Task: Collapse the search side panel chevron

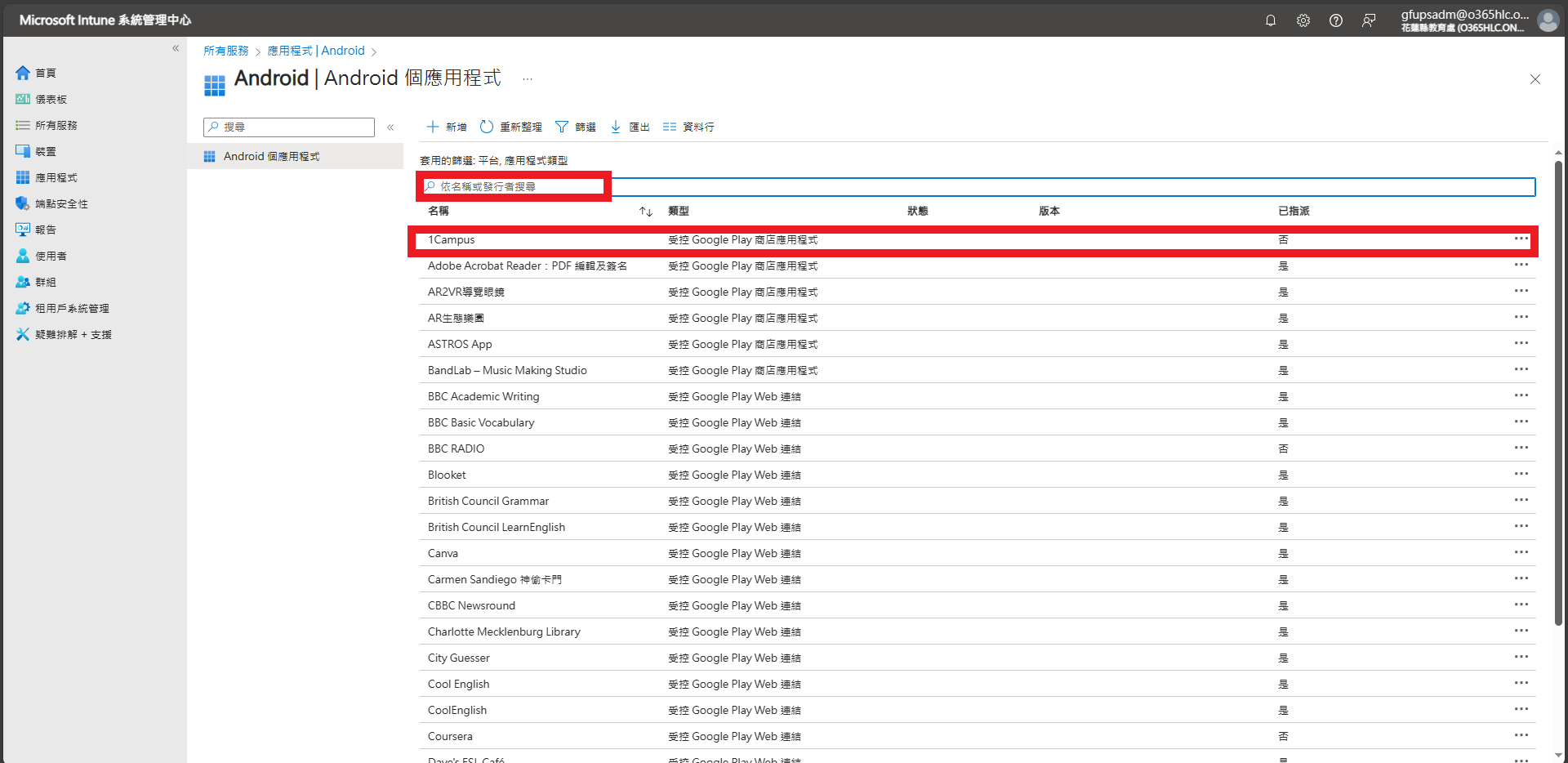Action: coord(390,127)
